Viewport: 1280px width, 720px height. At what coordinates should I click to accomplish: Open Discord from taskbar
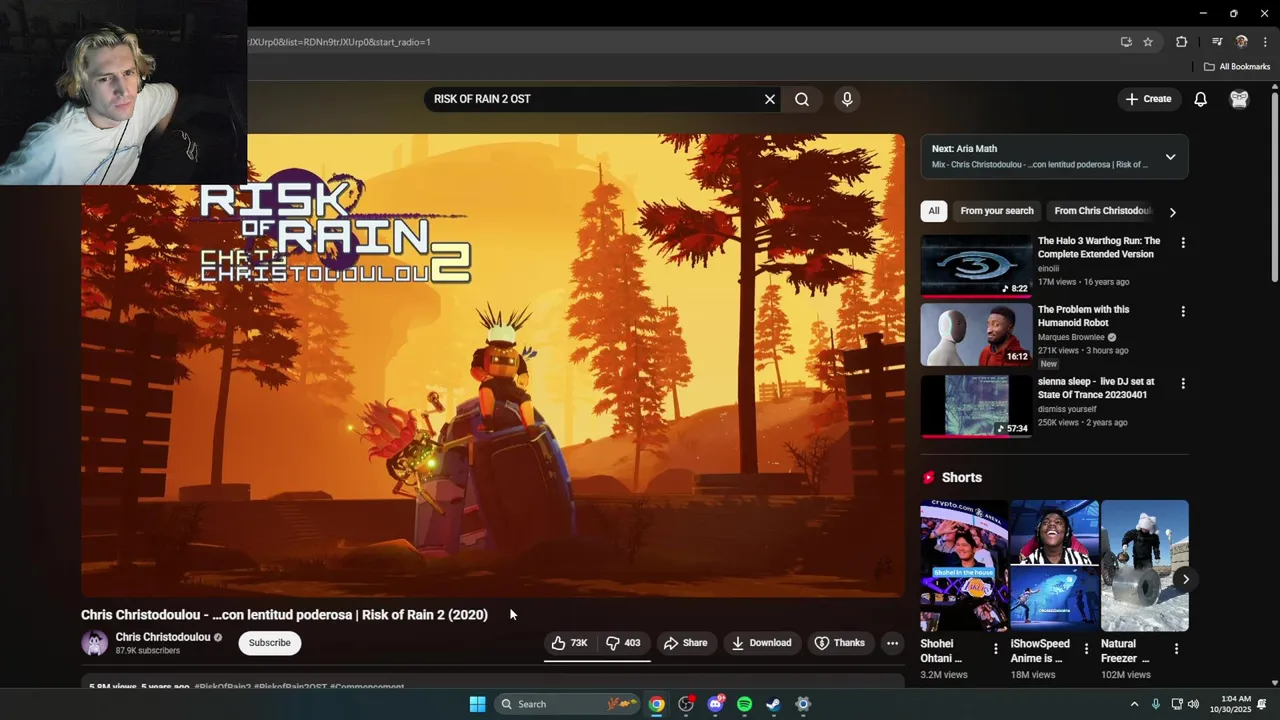pyautogui.click(x=715, y=704)
